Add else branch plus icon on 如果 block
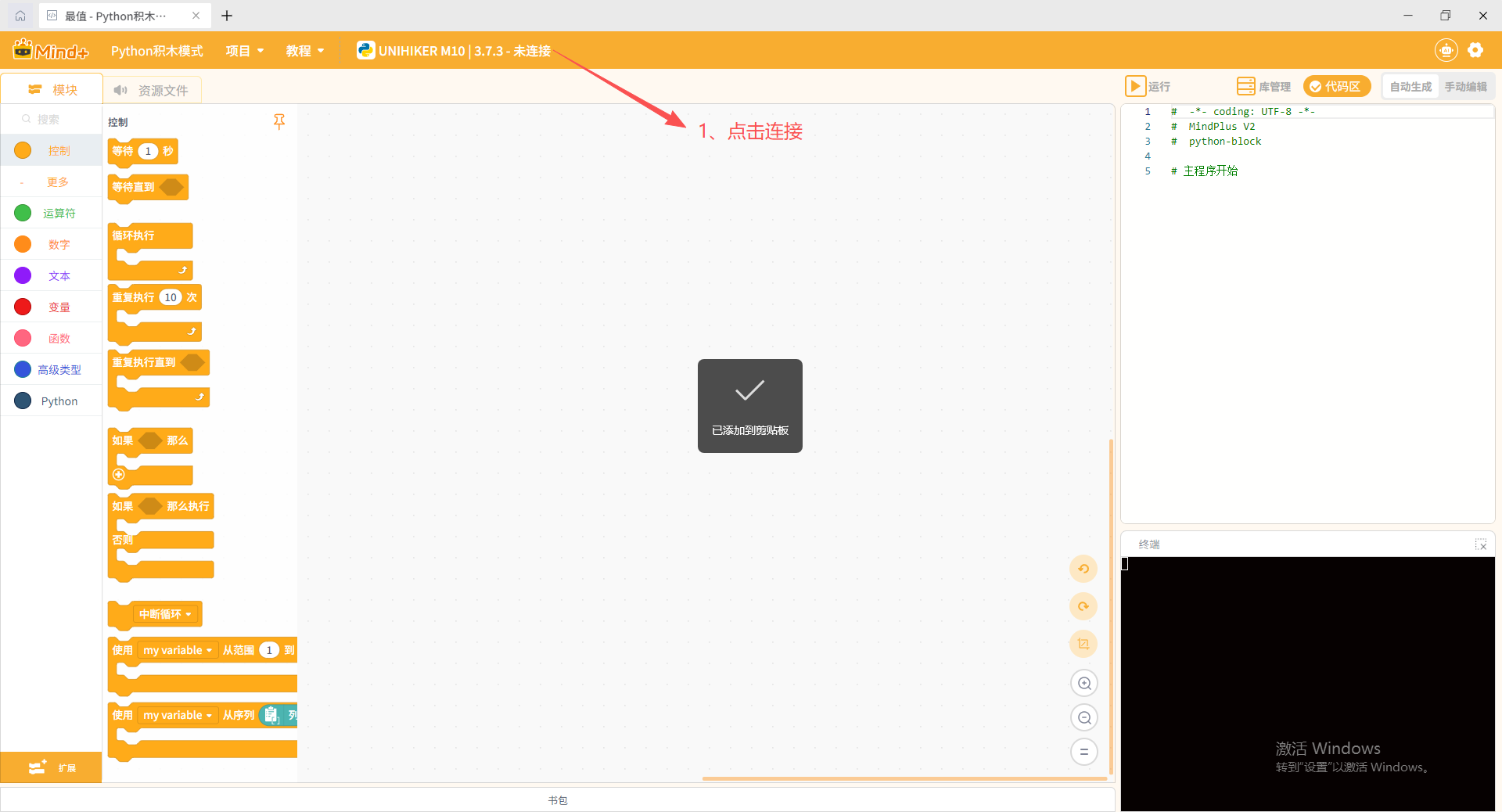The height and width of the screenshot is (812, 1502). pyautogui.click(x=119, y=474)
